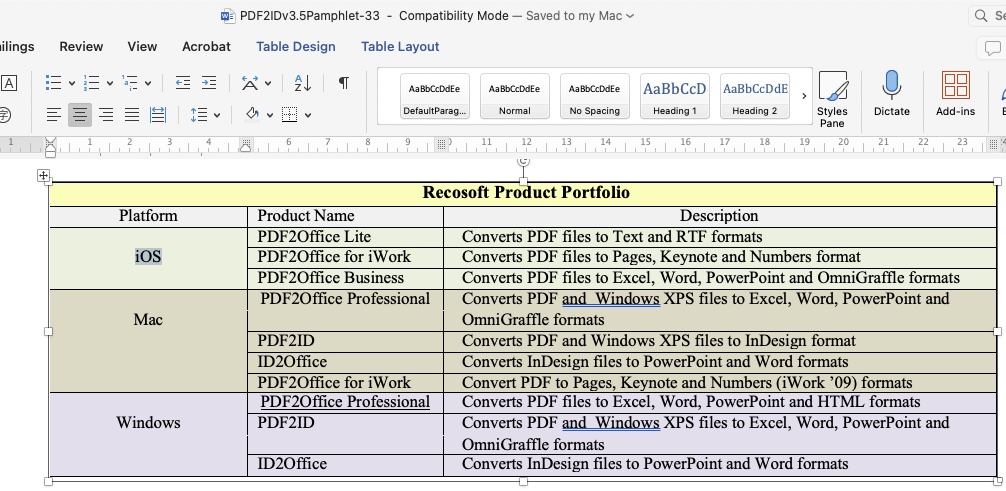Switch to the View tab
Image resolution: width=1006 pixels, height=491 pixels.
pyautogui.click(x=142, y=46)
